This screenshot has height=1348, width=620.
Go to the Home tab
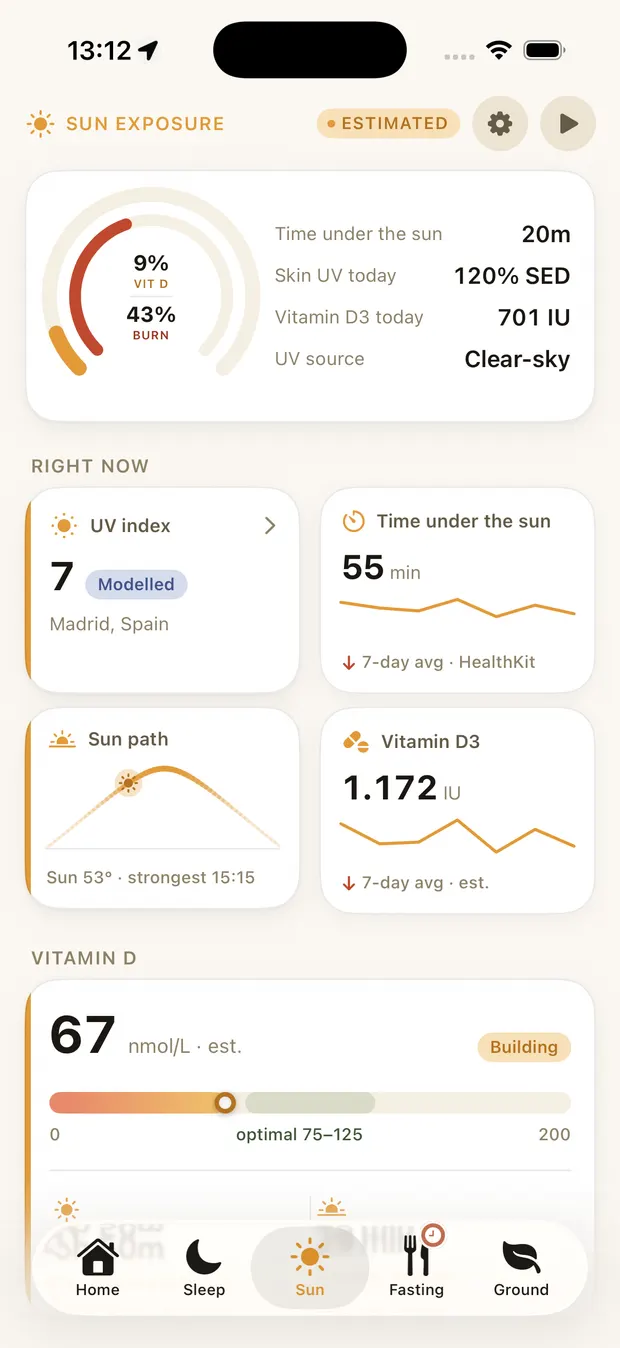click(x=98, y=1269)
